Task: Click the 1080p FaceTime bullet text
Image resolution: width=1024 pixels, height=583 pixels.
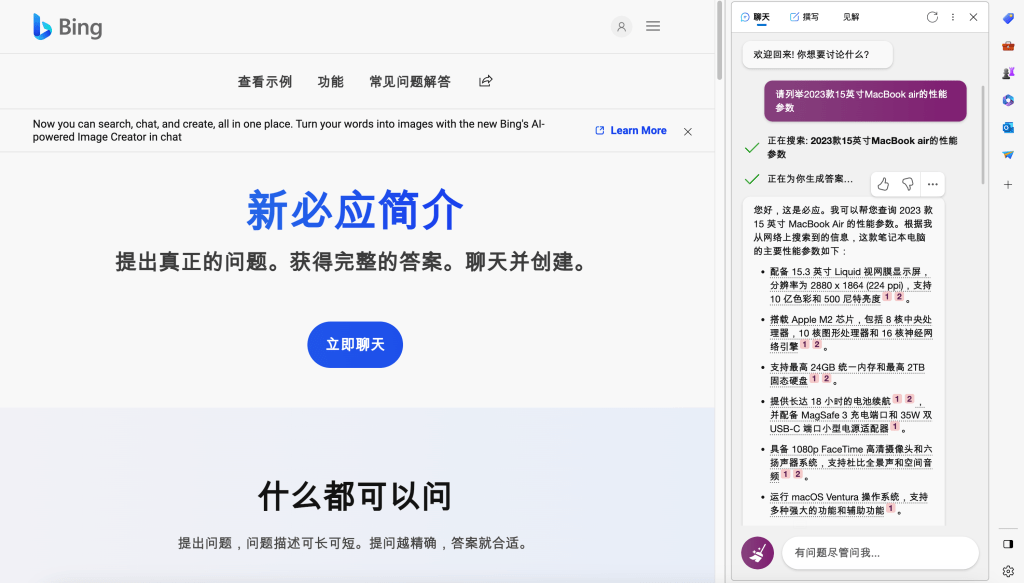Action: pyautogui.click(x=850, y=462)
